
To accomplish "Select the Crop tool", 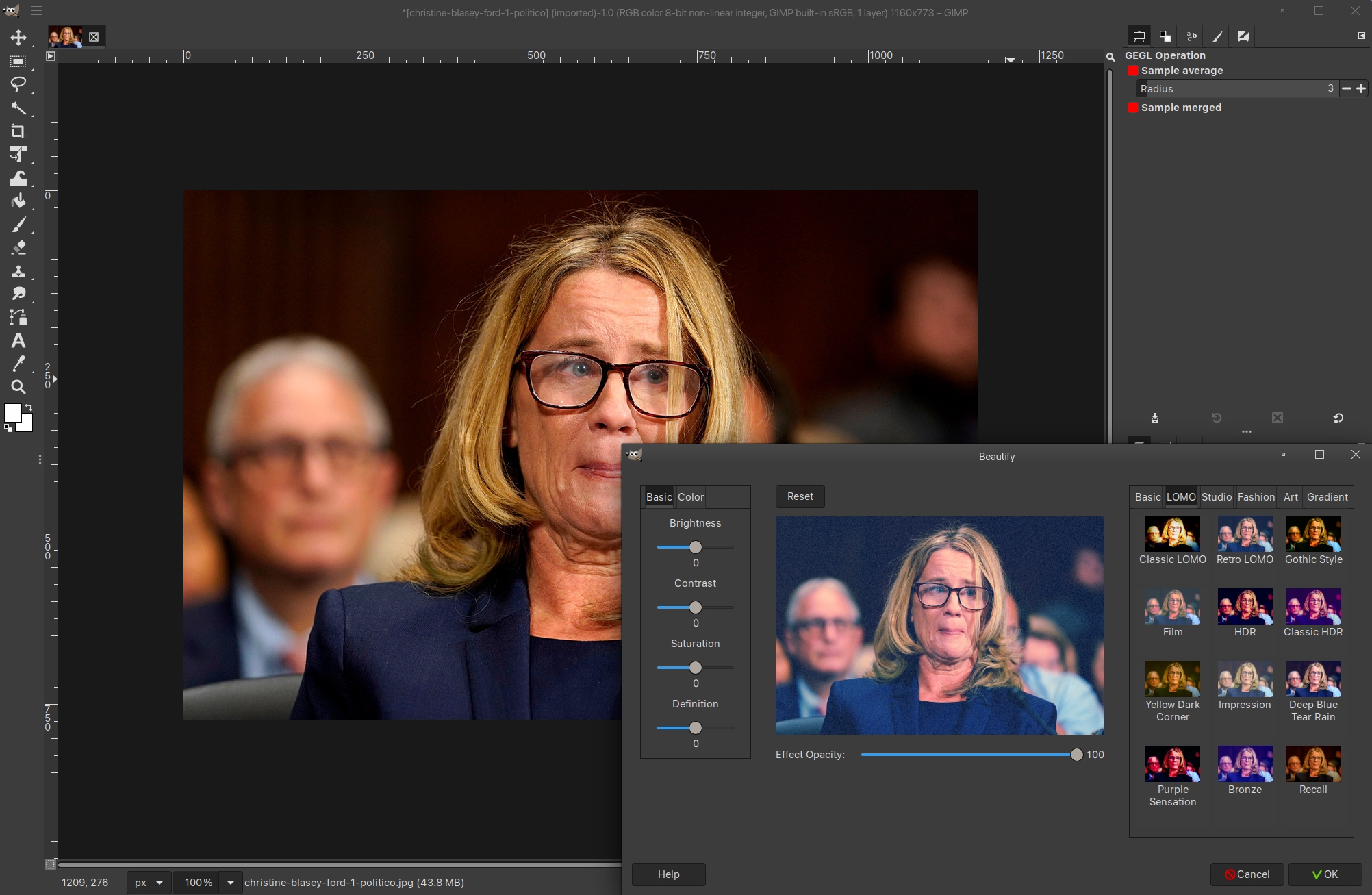I will [18, 131].
